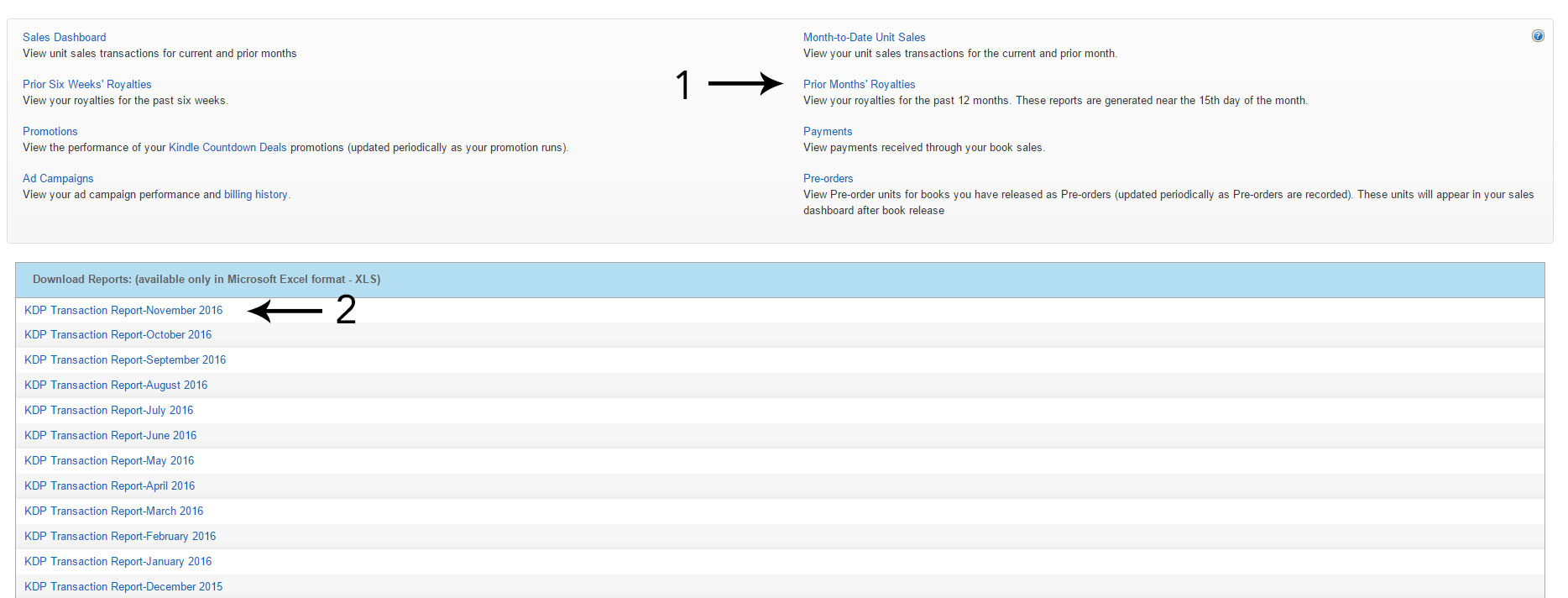Click description 'View unit sales transactions for current and prior months'
1568x598 pixels.
coord(159,53)
